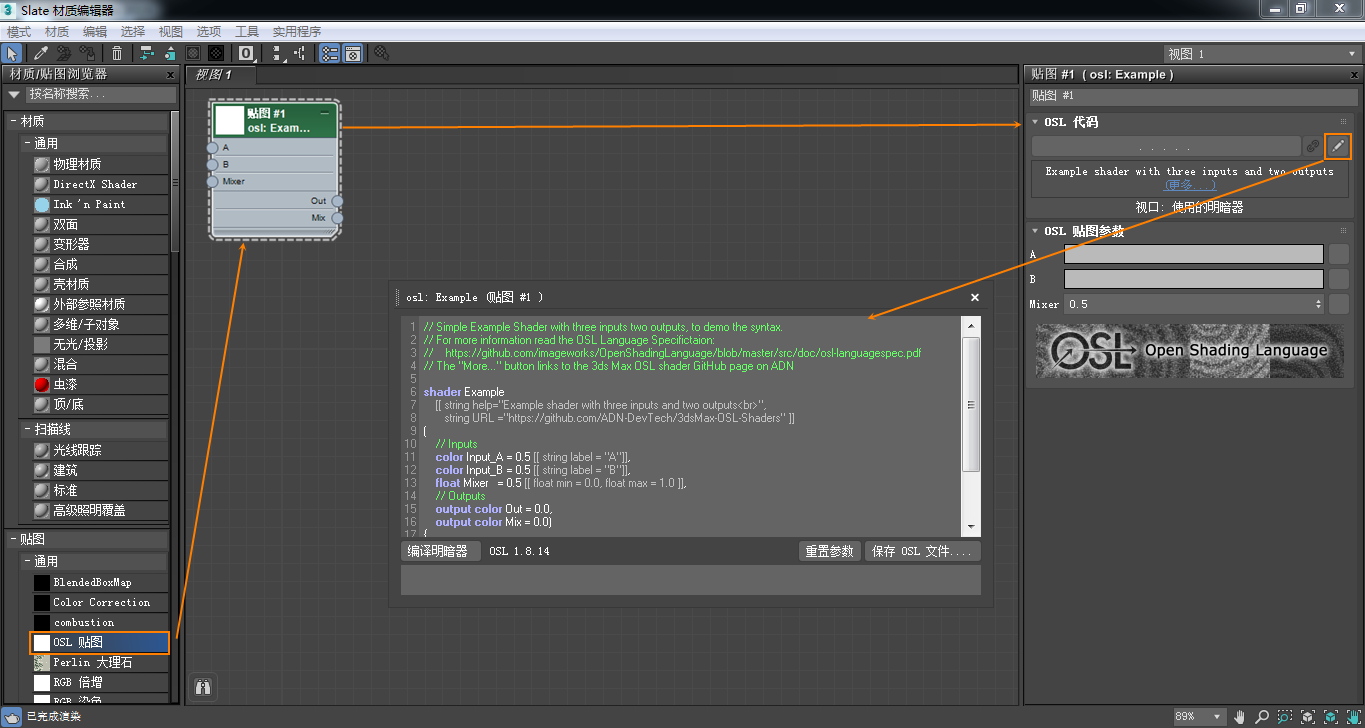Screen dimensions: 1365x728
Task: Collapse the OSL 贴图参数 rollout
Action: pos(1036,231)
